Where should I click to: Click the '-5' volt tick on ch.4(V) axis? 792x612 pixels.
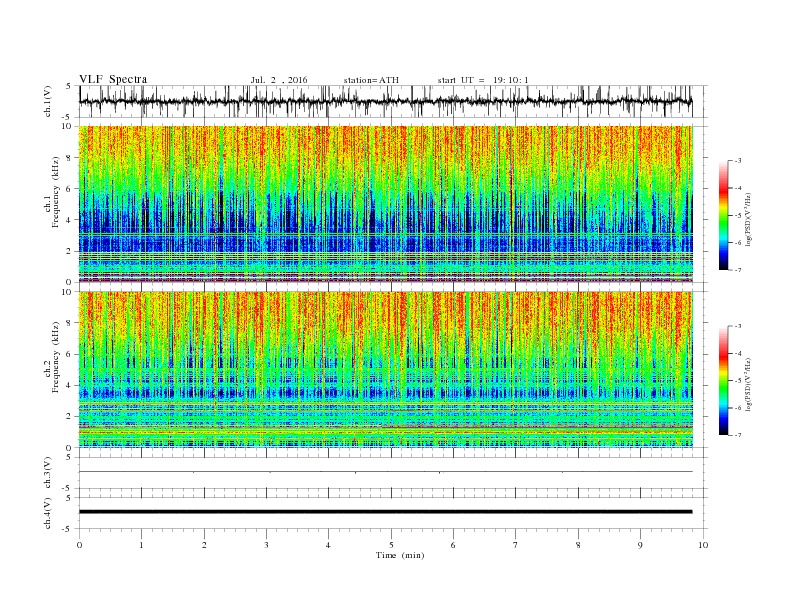coord(68,529)
